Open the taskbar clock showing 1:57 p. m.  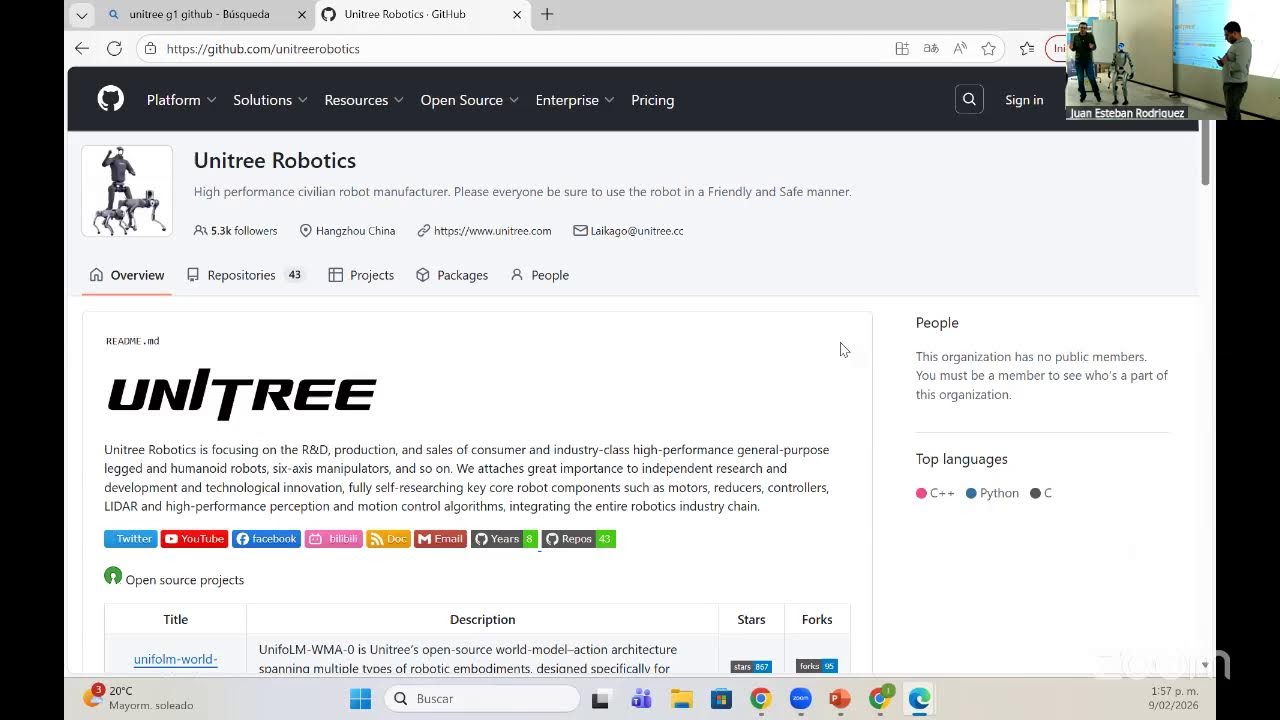(x=1174, y=698)
